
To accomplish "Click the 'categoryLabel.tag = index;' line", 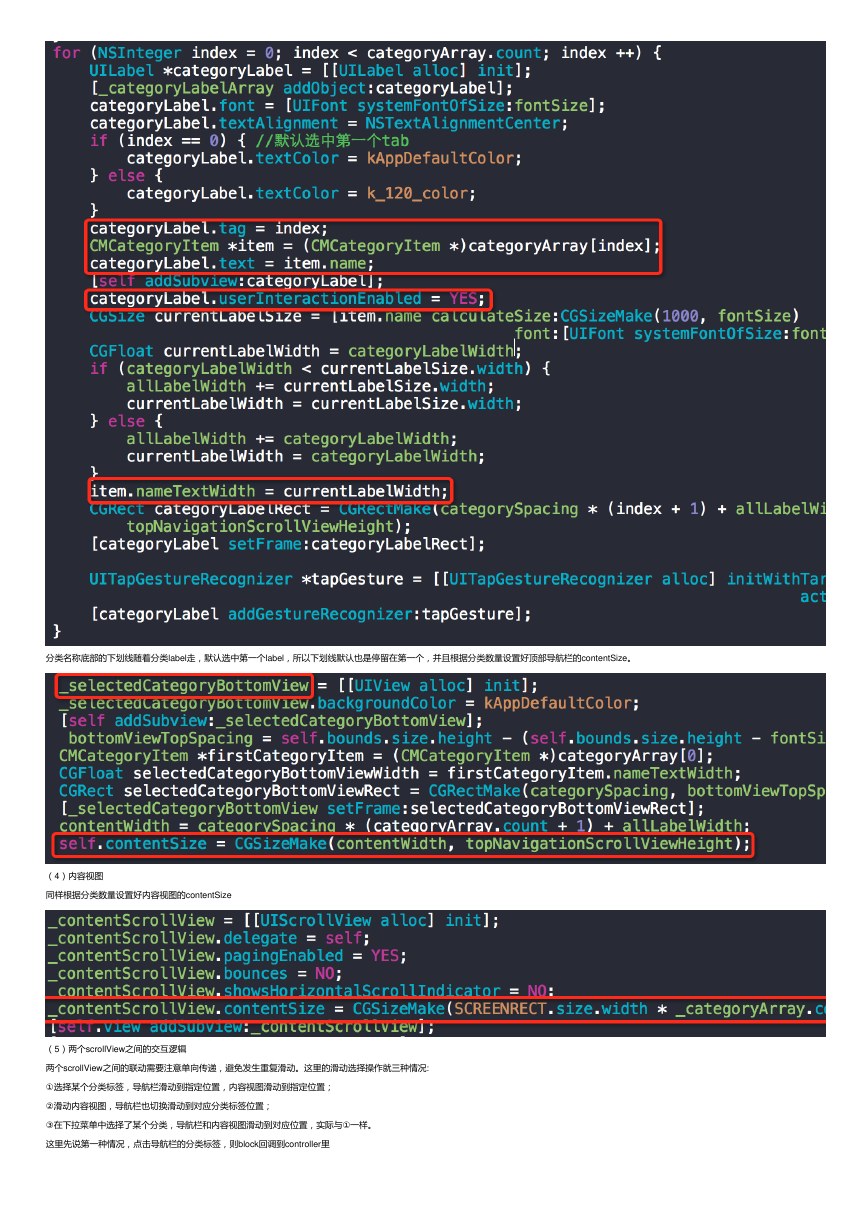I will pyautogui.click(x=209, y=228).
